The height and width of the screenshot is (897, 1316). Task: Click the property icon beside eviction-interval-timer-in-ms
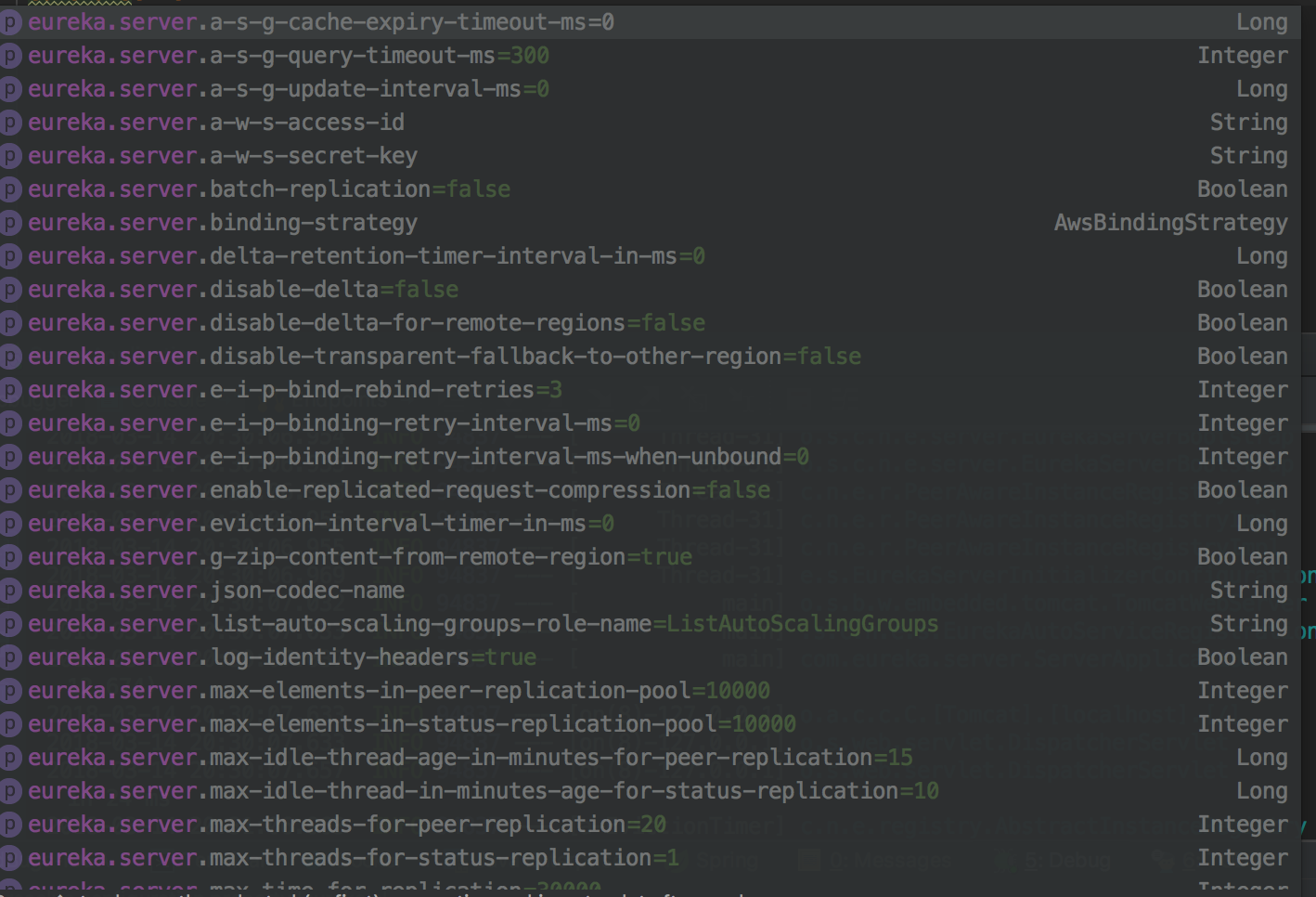(11, 524)
